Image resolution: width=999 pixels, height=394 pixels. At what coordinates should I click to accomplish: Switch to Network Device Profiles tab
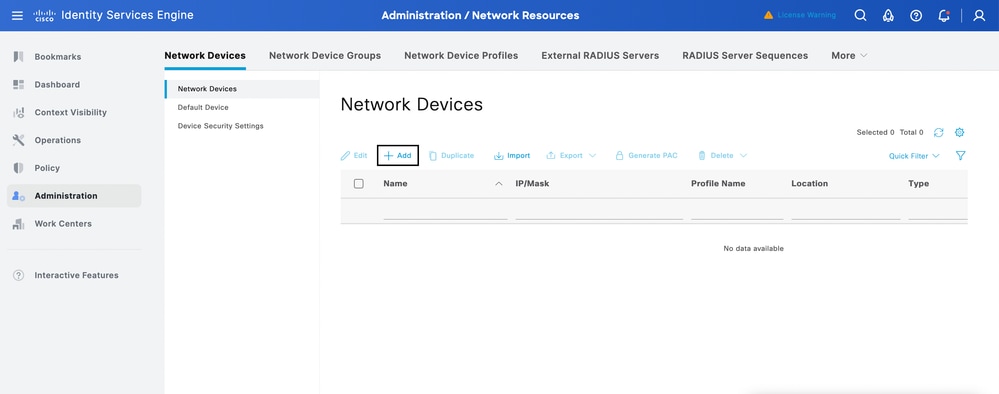[461, 55]
